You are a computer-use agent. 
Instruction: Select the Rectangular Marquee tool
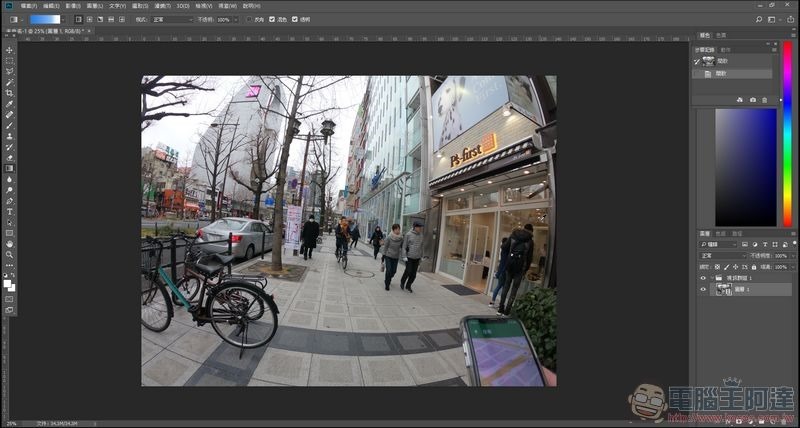point(10,61)
